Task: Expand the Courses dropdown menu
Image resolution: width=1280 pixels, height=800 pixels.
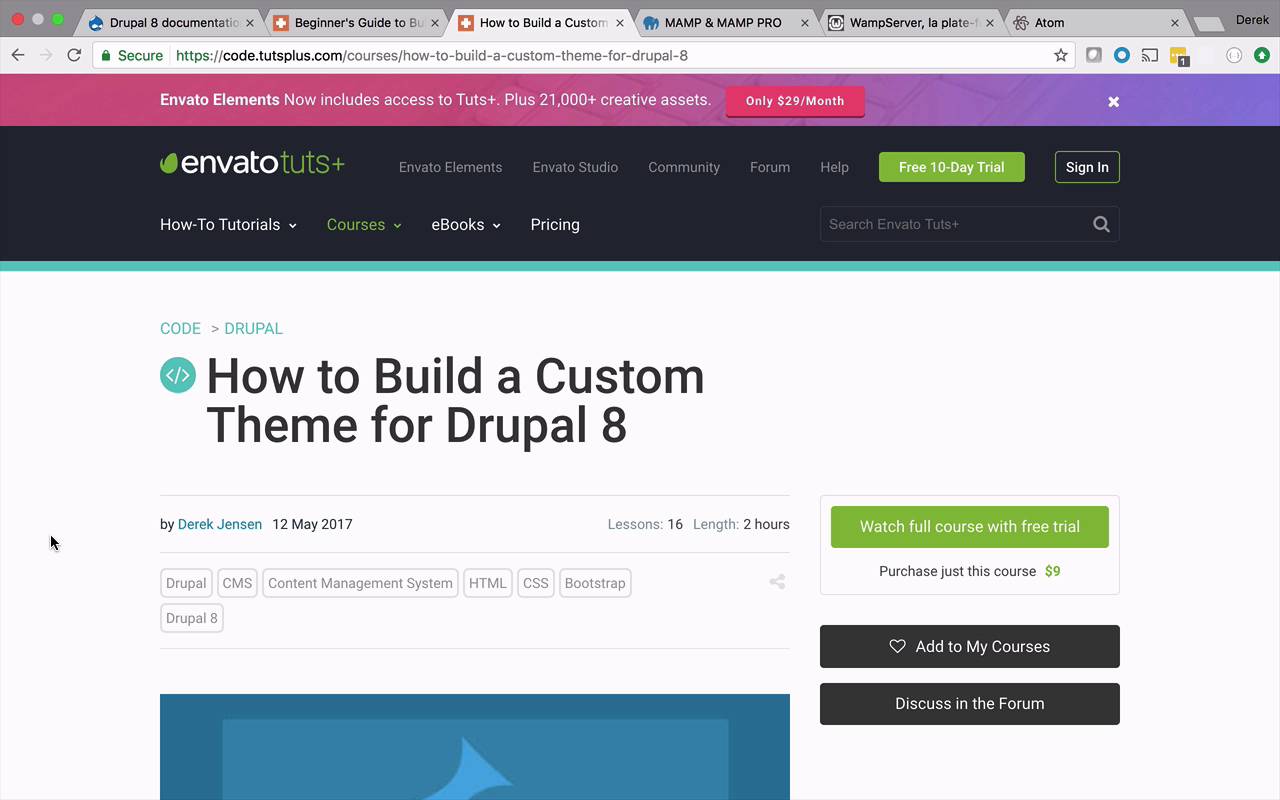Action: point(364,224)
